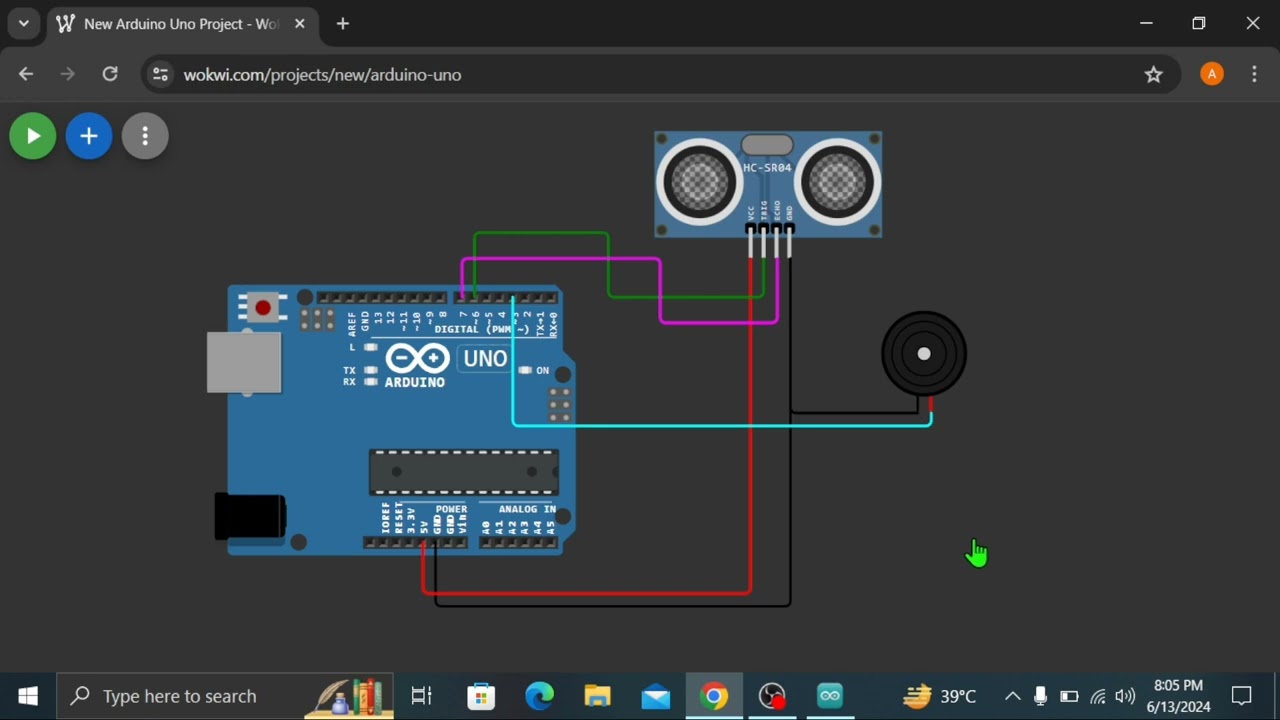Screen dimensions: 1280x720
Task: Open a new browser tab
Action: 343,24
